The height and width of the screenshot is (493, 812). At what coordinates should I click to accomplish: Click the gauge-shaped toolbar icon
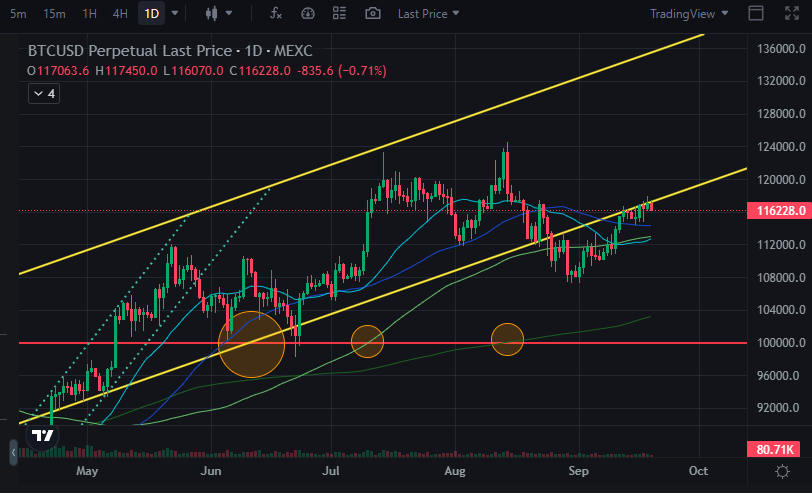click(308, 13)
